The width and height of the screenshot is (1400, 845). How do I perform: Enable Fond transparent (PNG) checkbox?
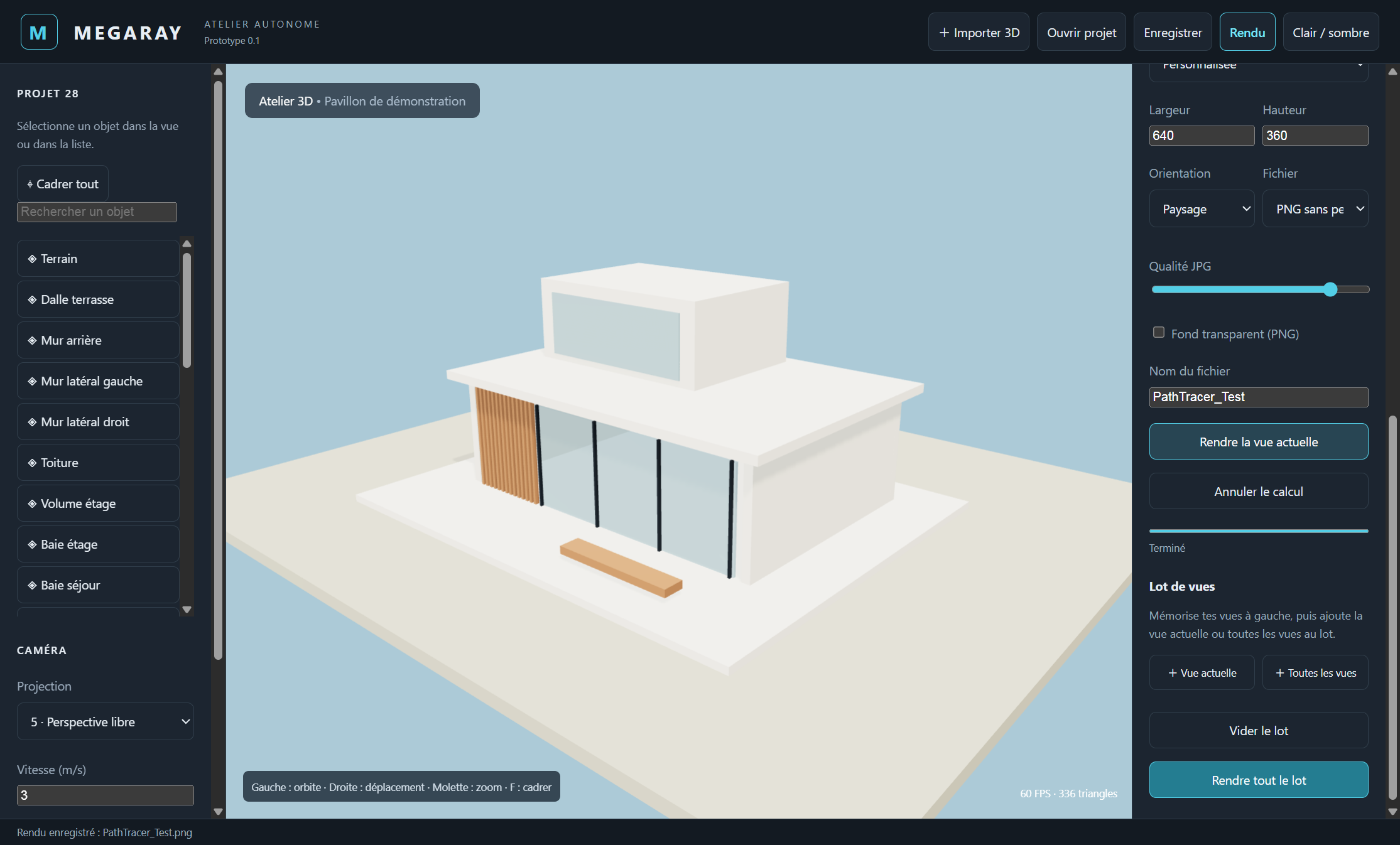click(x=1159, y=332)
